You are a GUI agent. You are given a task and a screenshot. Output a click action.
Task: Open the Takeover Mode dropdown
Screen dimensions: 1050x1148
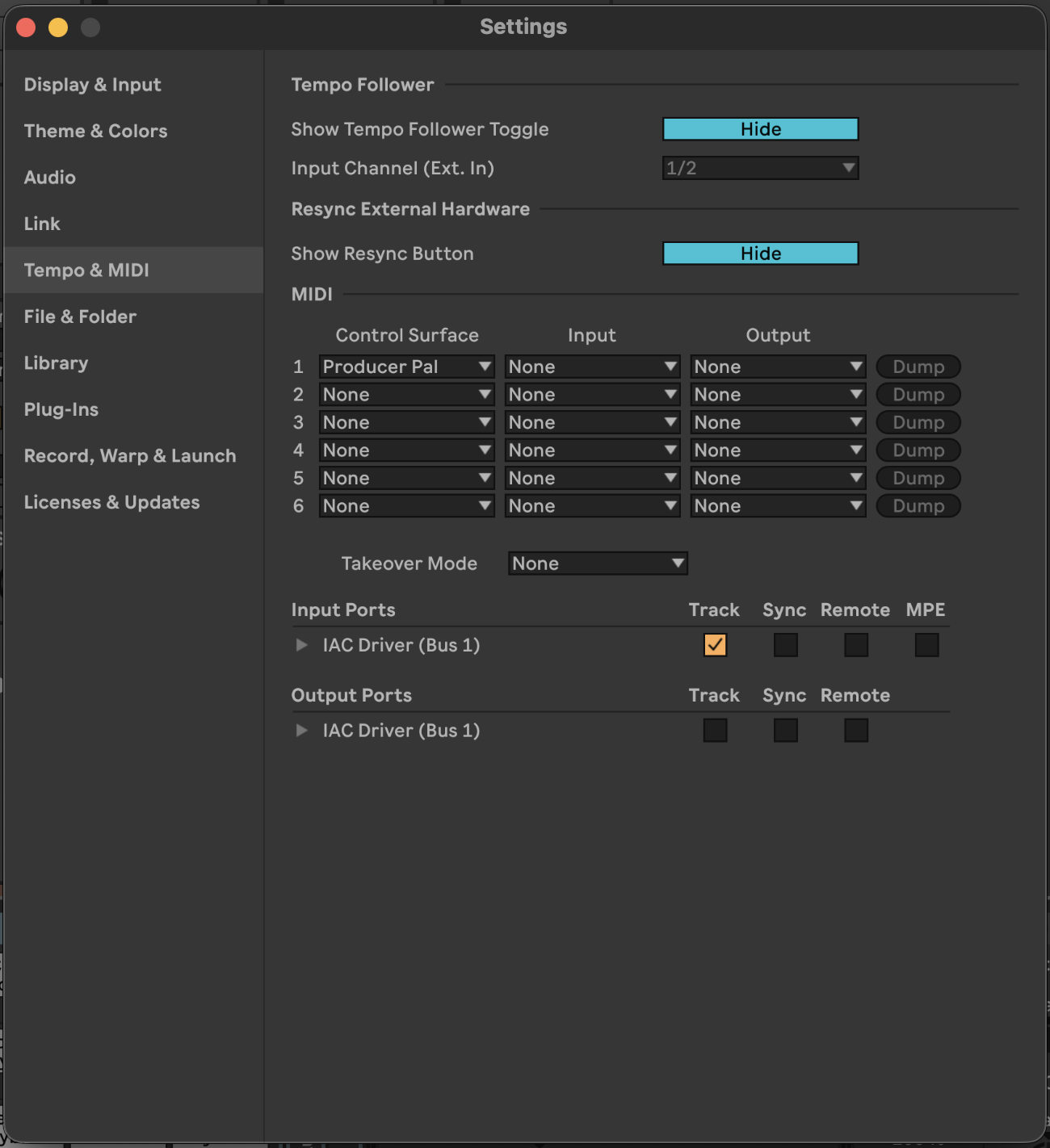click(x=598, y=564)
